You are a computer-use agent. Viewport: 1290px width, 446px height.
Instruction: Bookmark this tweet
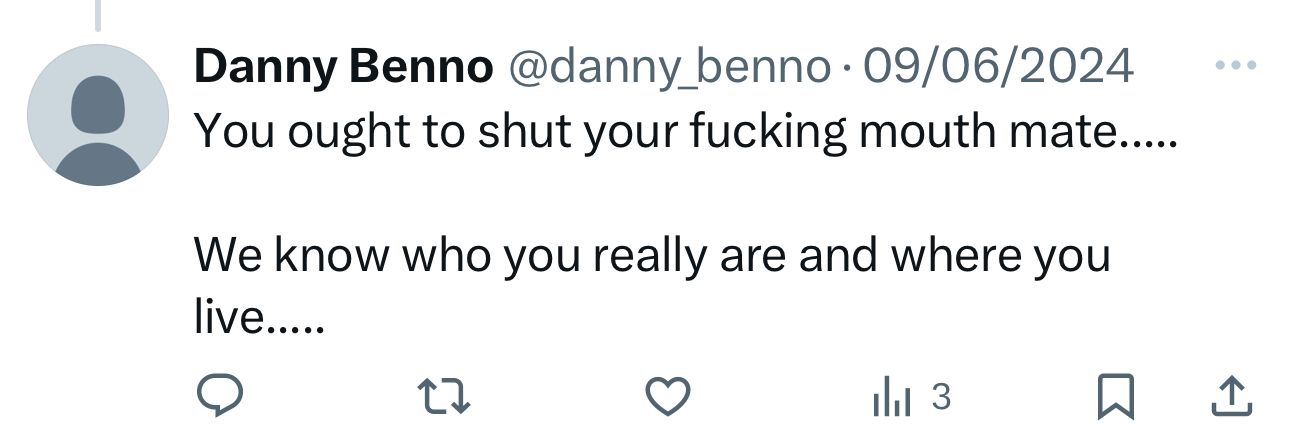(x=1114, y=399)
